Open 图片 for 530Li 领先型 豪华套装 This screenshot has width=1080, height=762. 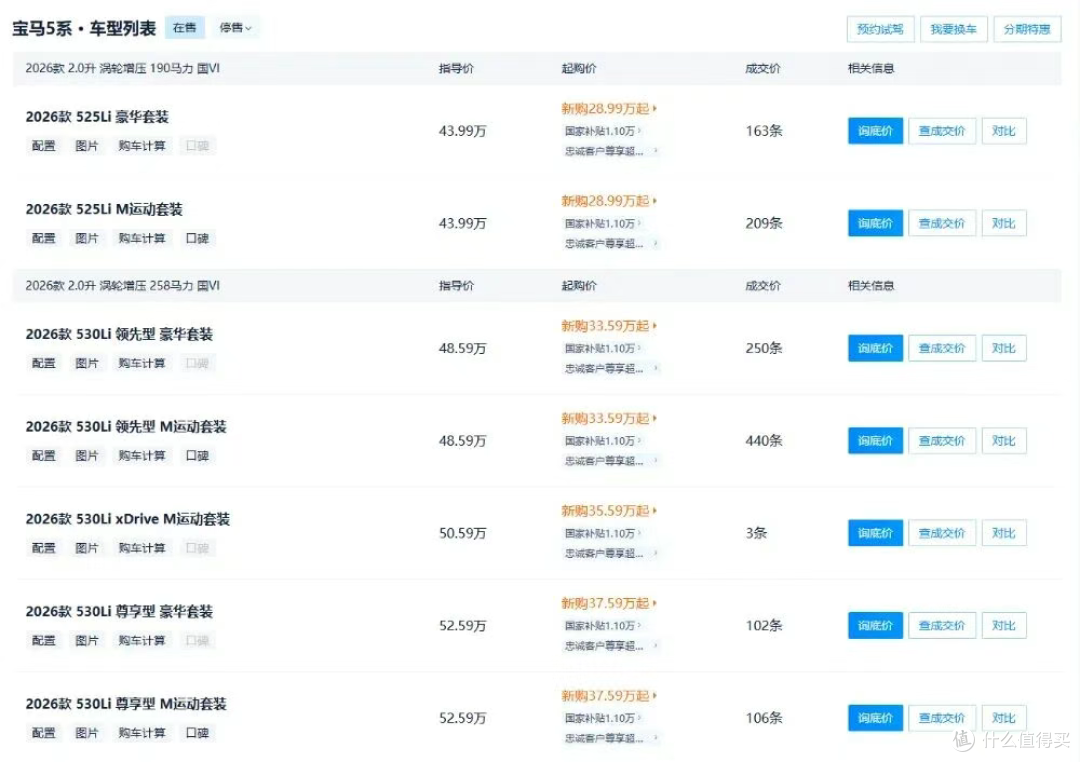87,363
